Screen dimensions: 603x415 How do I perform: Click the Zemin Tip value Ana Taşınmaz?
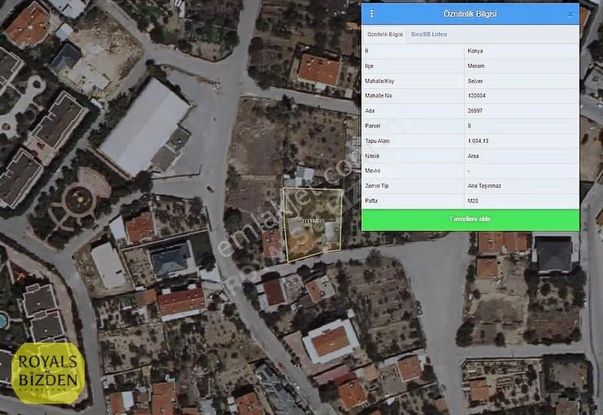484,185
